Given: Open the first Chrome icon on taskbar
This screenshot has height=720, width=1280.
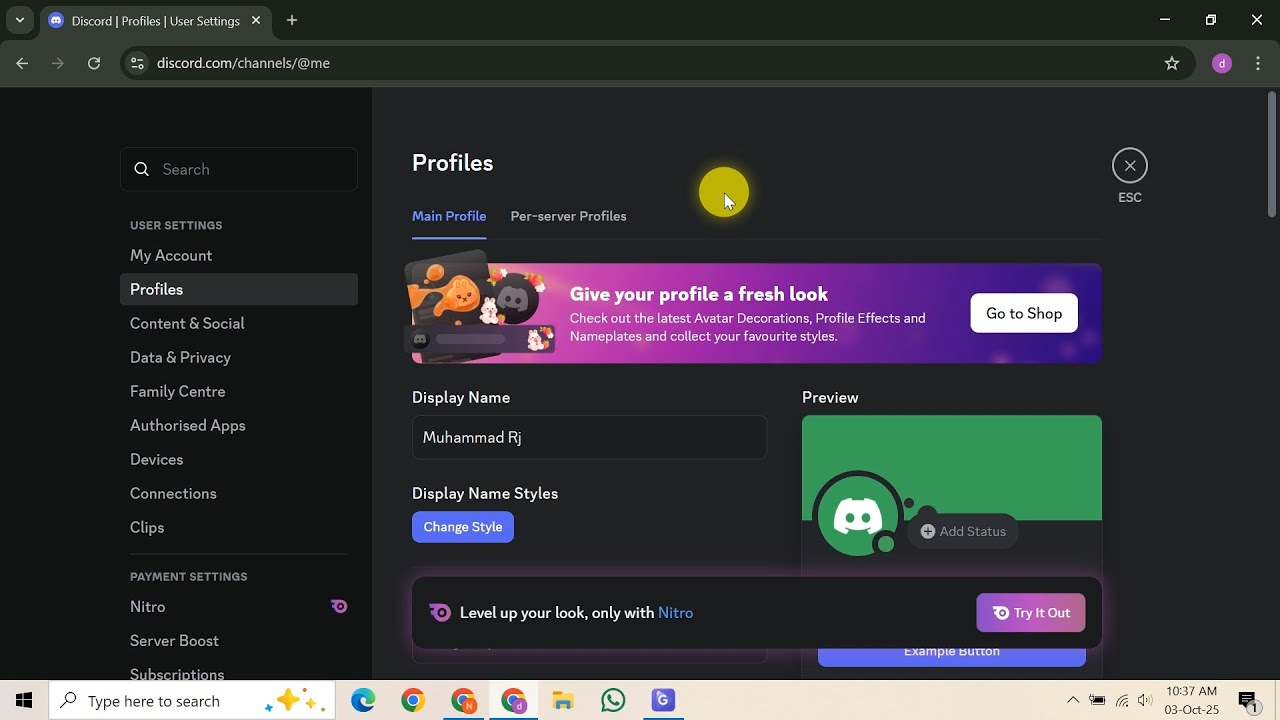Looking at the screenshot, I should click(x=413, y=701).
